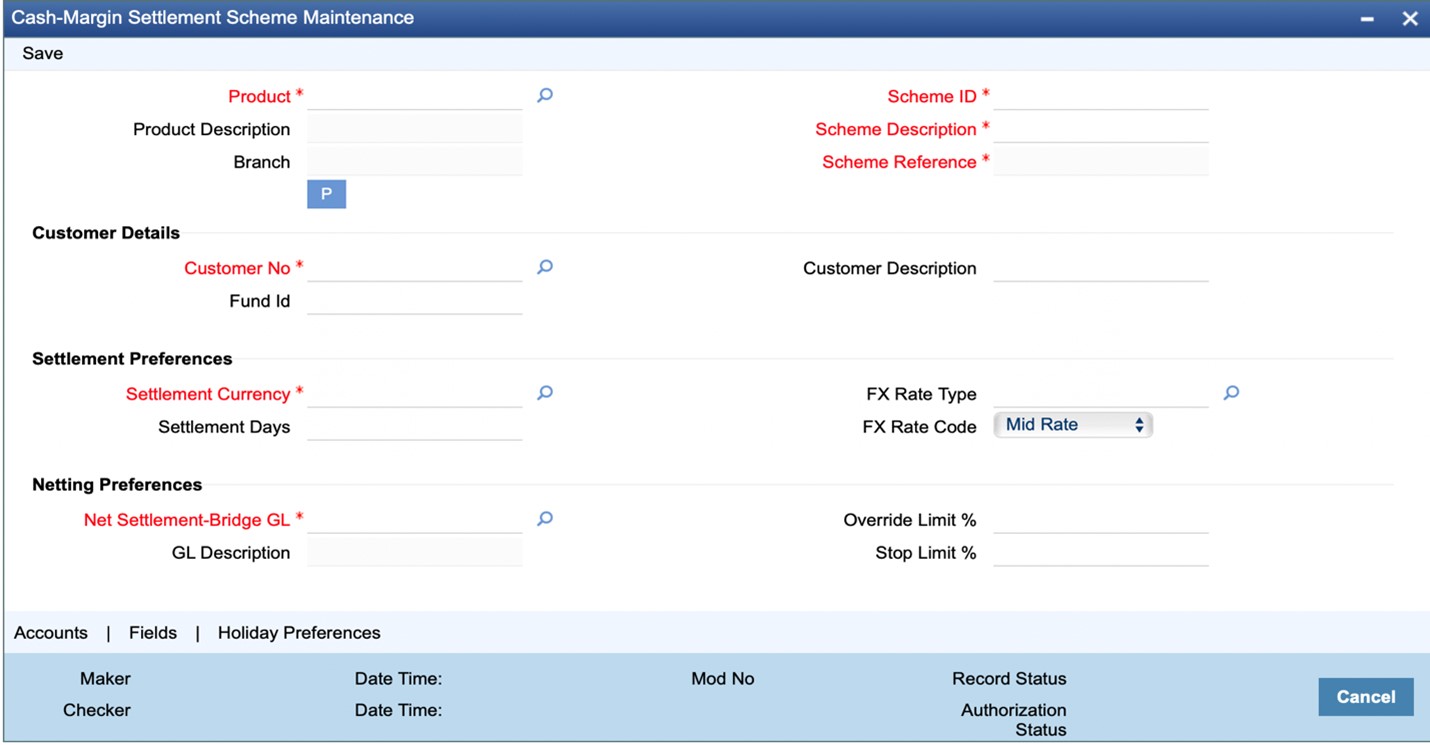Click the Mod No label

[x=723, y=679]
